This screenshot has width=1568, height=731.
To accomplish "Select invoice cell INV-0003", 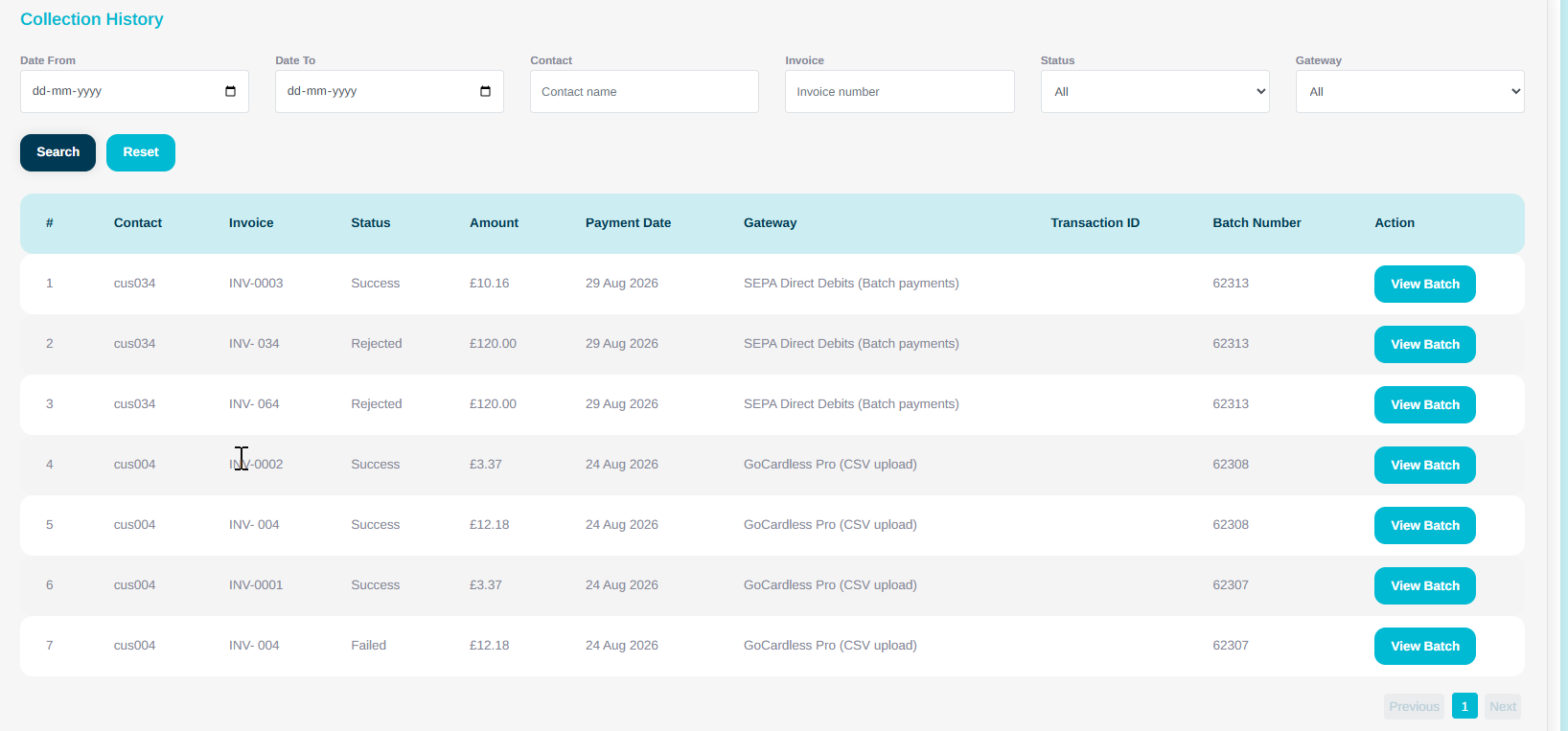I will [256, 283].
